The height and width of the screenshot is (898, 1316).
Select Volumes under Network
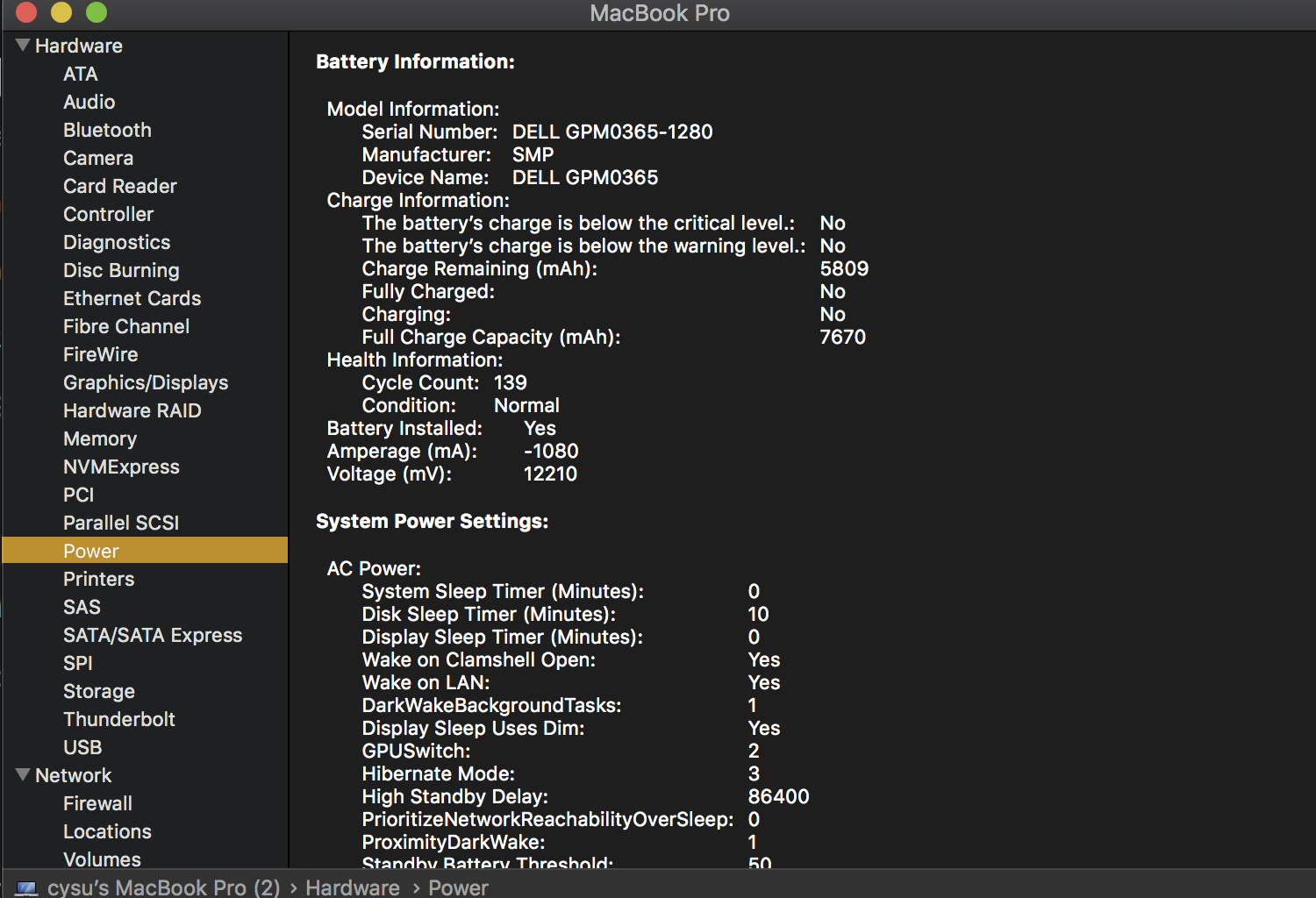[x=102, y=859]
